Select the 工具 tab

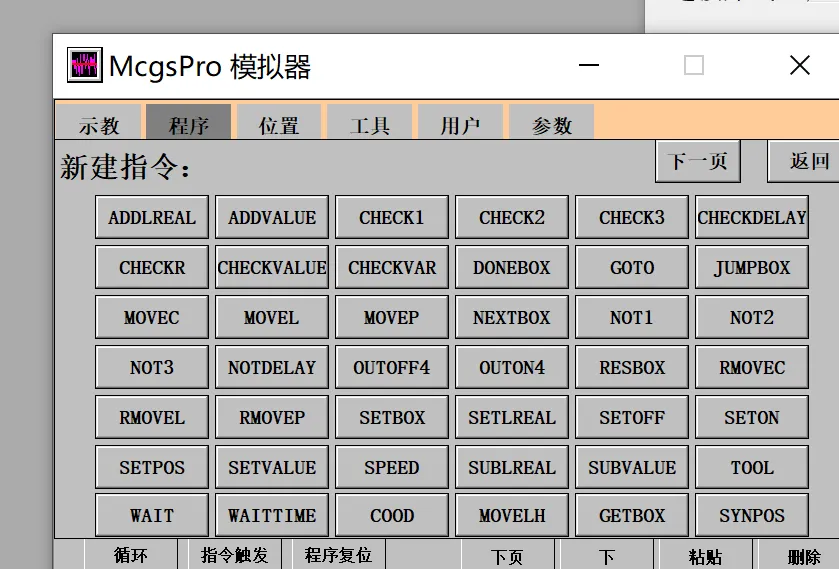coord(369,123)
